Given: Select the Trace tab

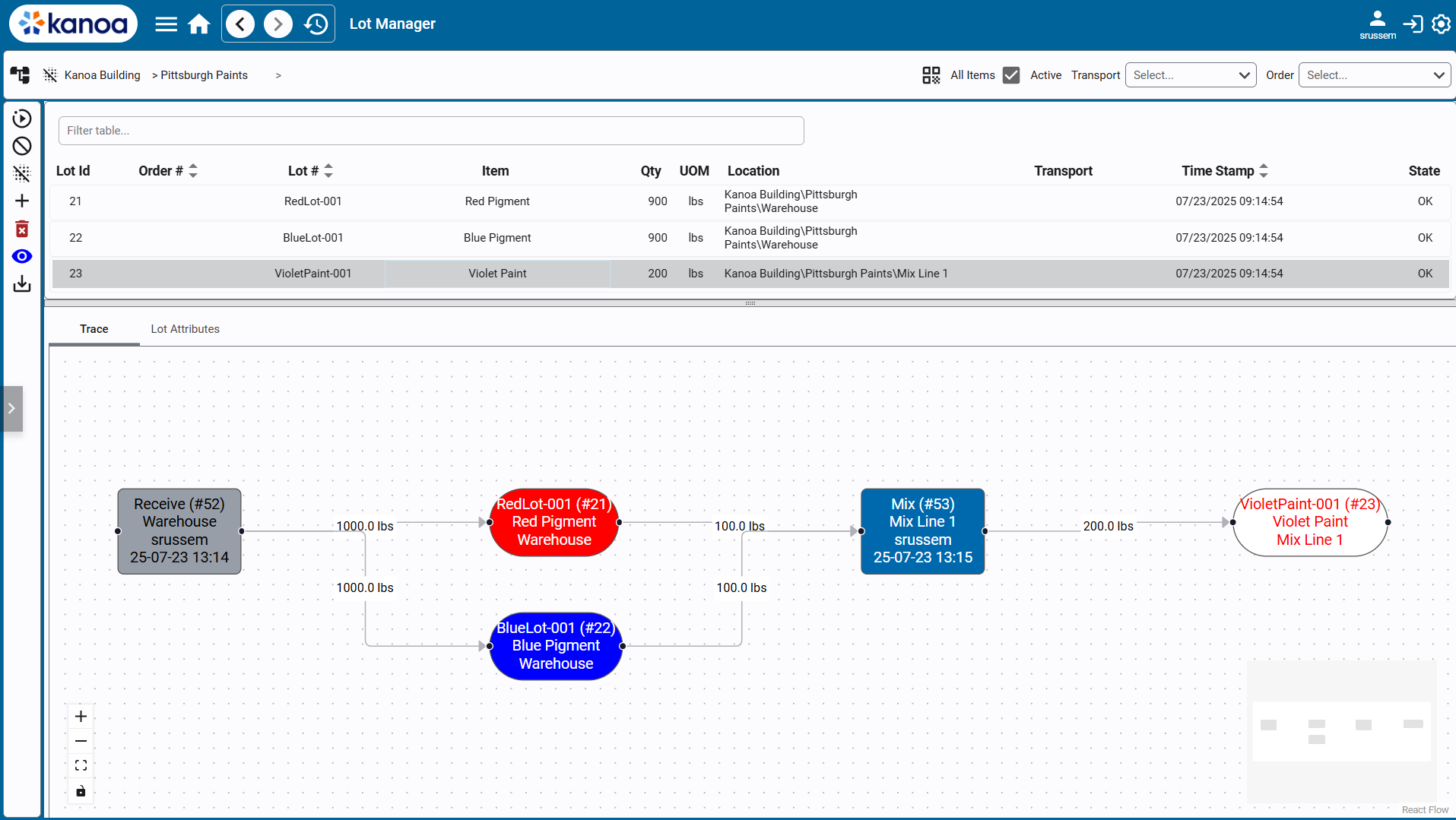Looking at the screenshot, I should click(94, 329).
